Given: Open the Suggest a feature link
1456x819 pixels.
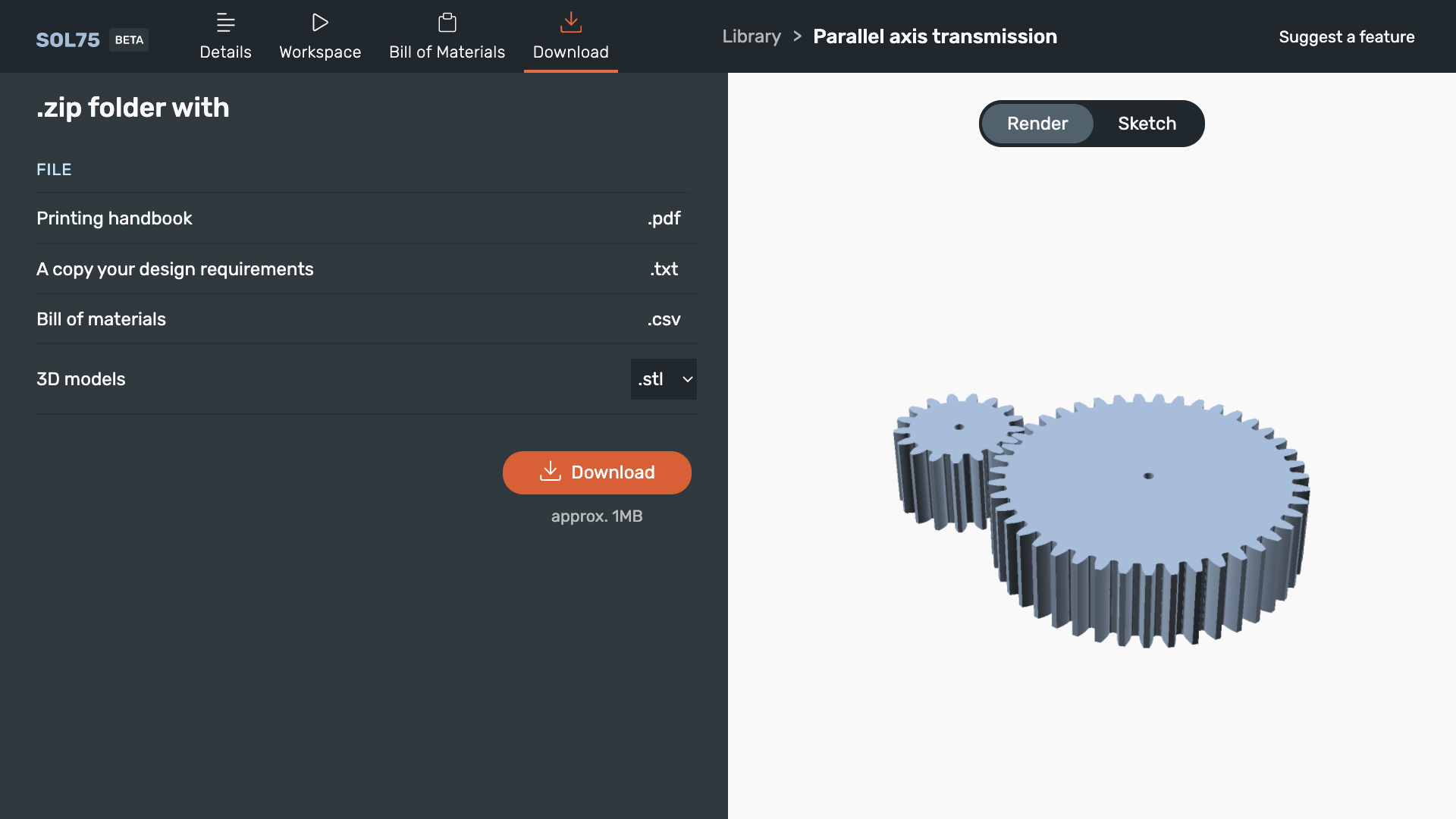Looking at the screenshot, I should 1346,36.
